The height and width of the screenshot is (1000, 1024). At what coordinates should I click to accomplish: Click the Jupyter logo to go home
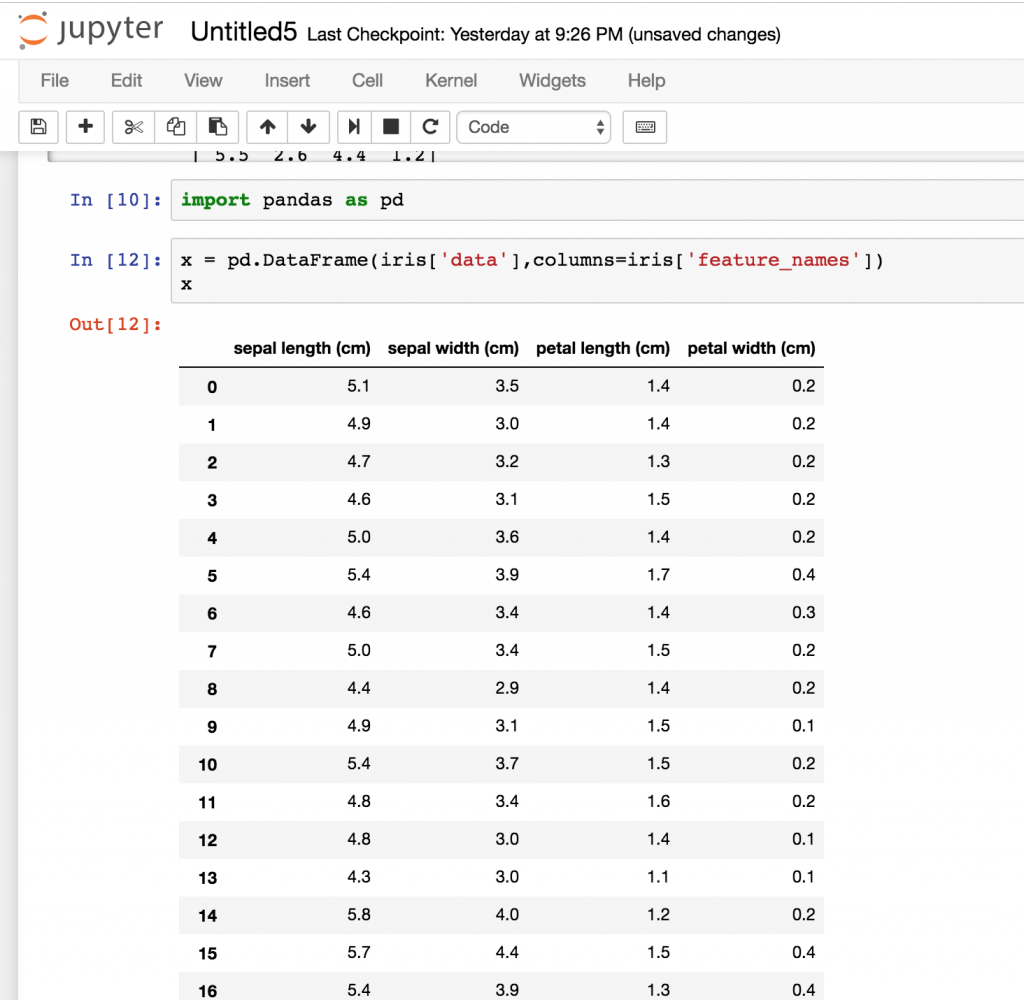tap(91, 30)
